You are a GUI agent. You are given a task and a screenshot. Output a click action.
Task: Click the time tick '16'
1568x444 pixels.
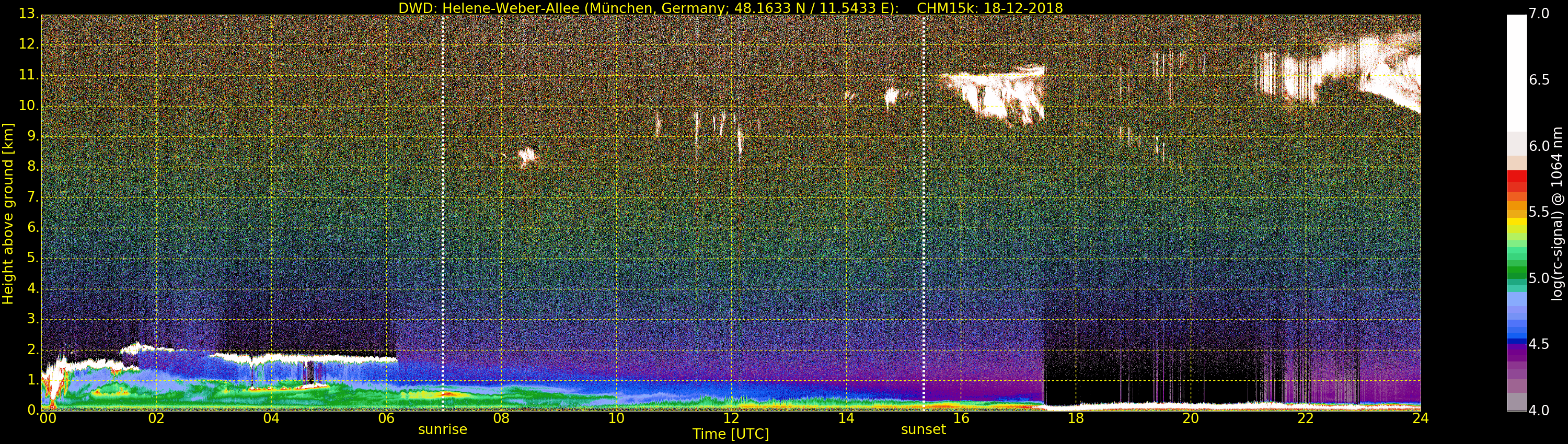click(x=961, y=418)
